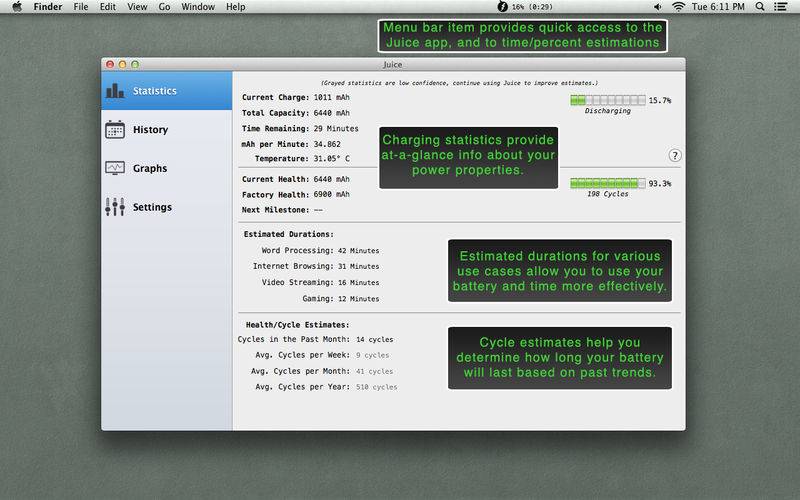Open the Finder menu
The width and height of the screenshot is (800, 500).
48,7
